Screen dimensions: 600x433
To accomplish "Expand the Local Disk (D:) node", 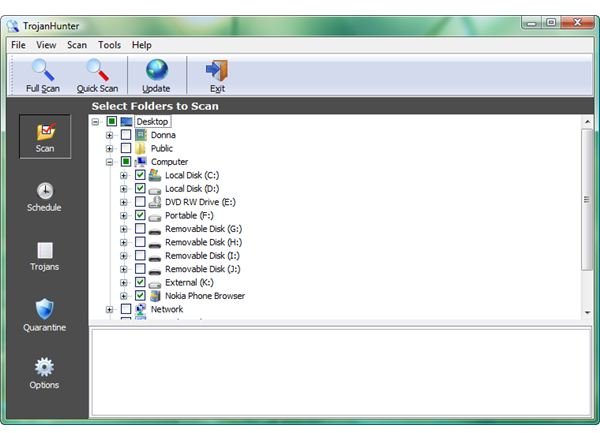I will [x=124, y=189].
